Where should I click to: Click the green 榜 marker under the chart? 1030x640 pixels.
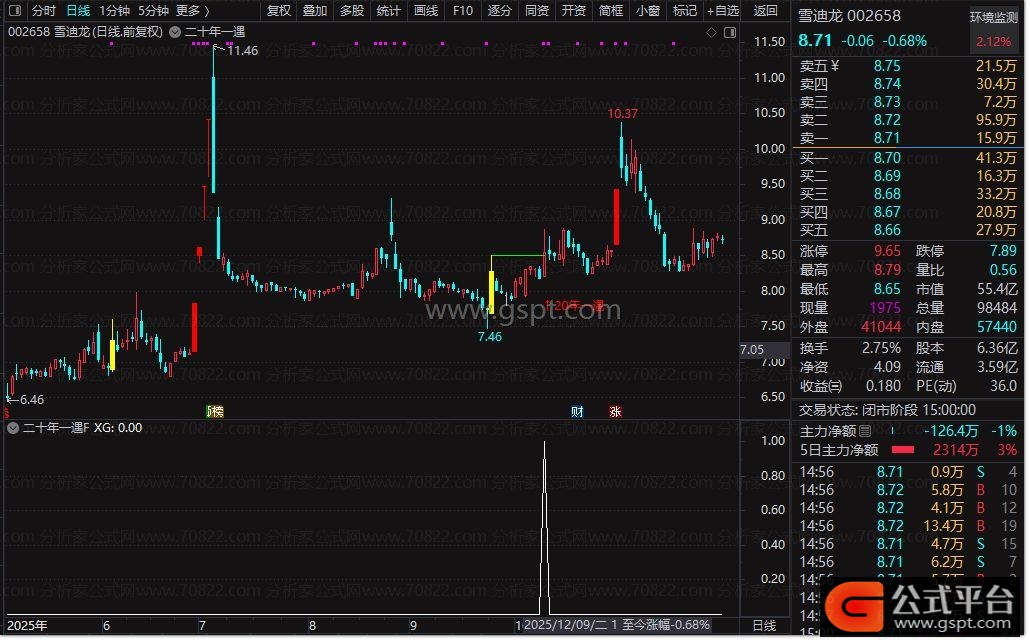pos(214,411)
